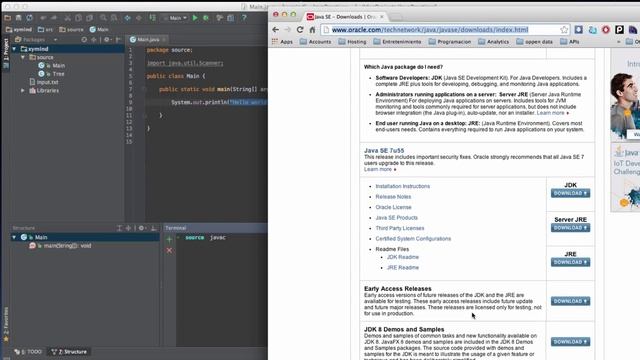Click the Structure panel settings gear icon

click(142, 228)
